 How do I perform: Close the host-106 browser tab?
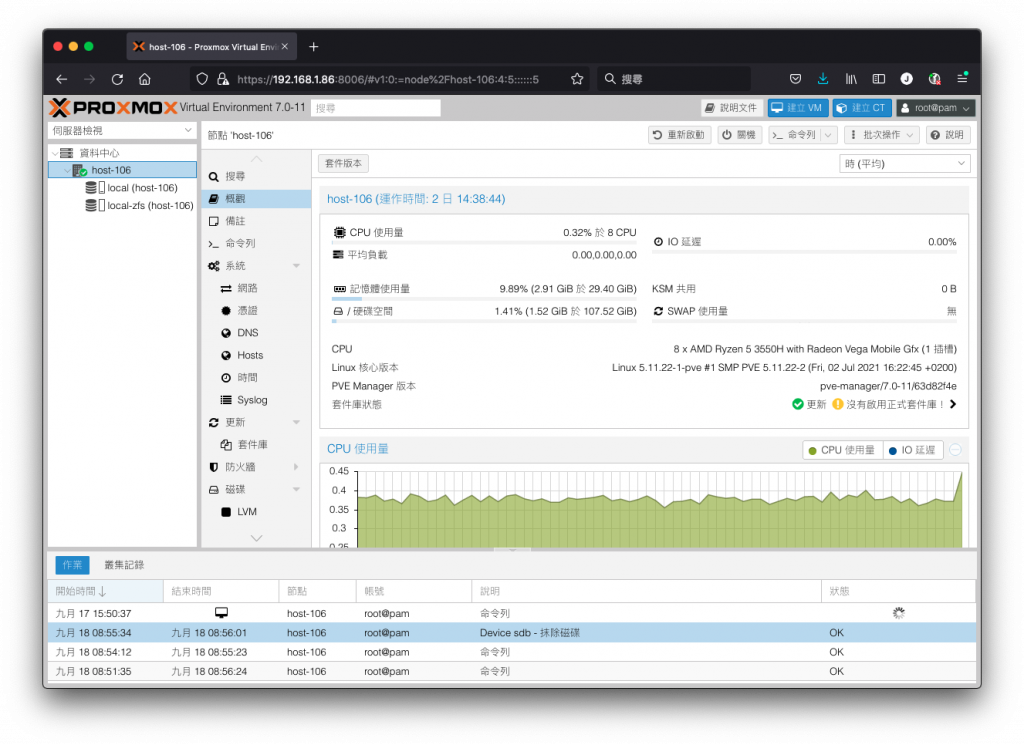coord(285,47)
